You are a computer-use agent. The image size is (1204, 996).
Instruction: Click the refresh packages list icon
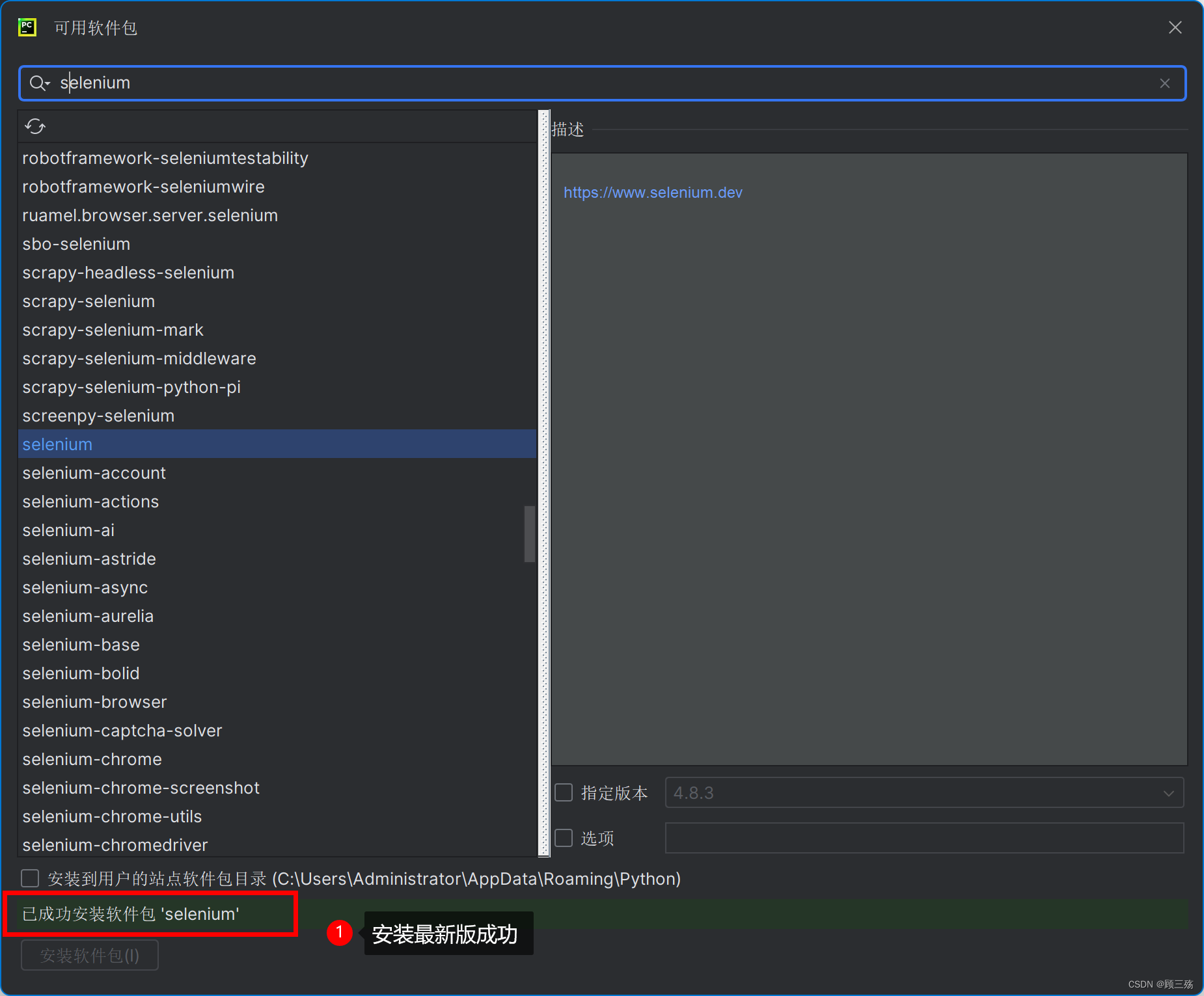[35, 126]
